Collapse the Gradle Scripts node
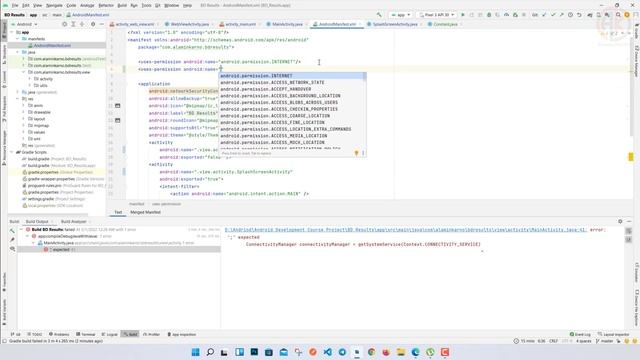 (x=12, y=152)
